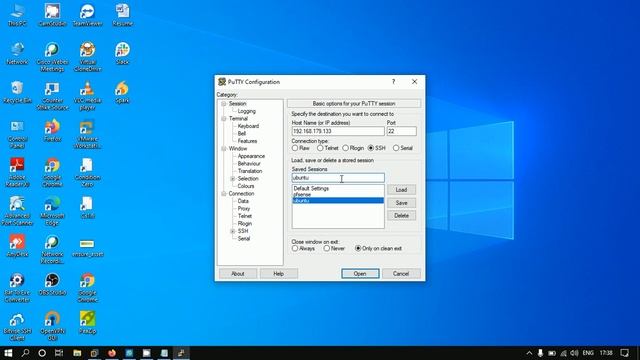Open the This PC desktop icon
Image resolution: width=640 pixels, height=360 pixels.
pyautogui.click(x=17, y=15)
